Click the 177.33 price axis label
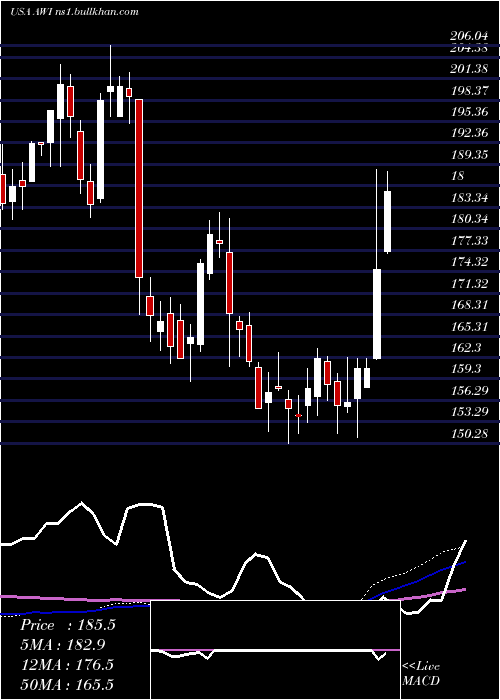Image resolution: width=500 pixels, height=700 pixels. tap(469, 241)
